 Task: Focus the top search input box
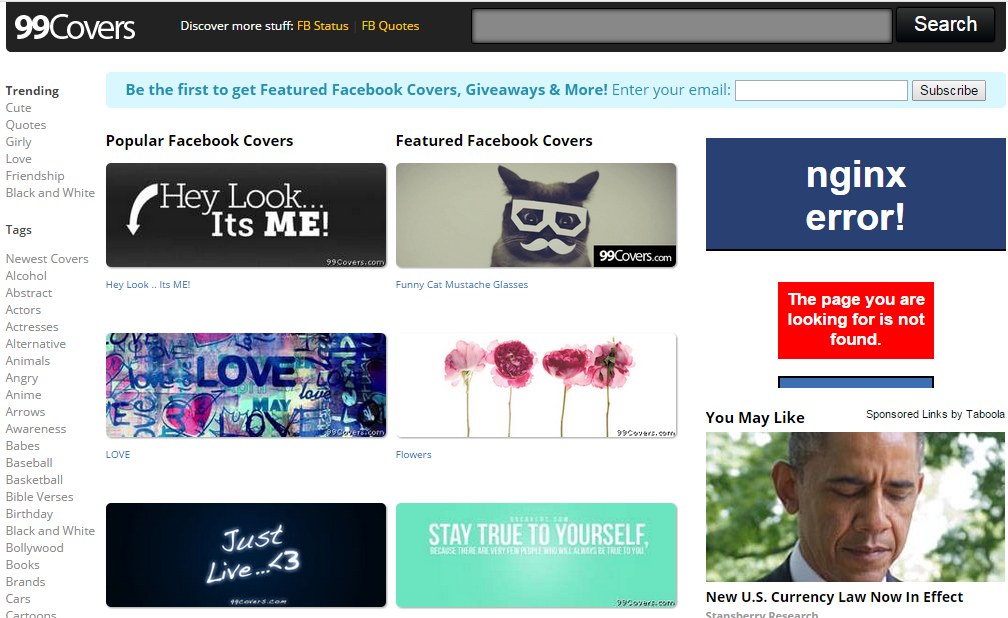682,26
